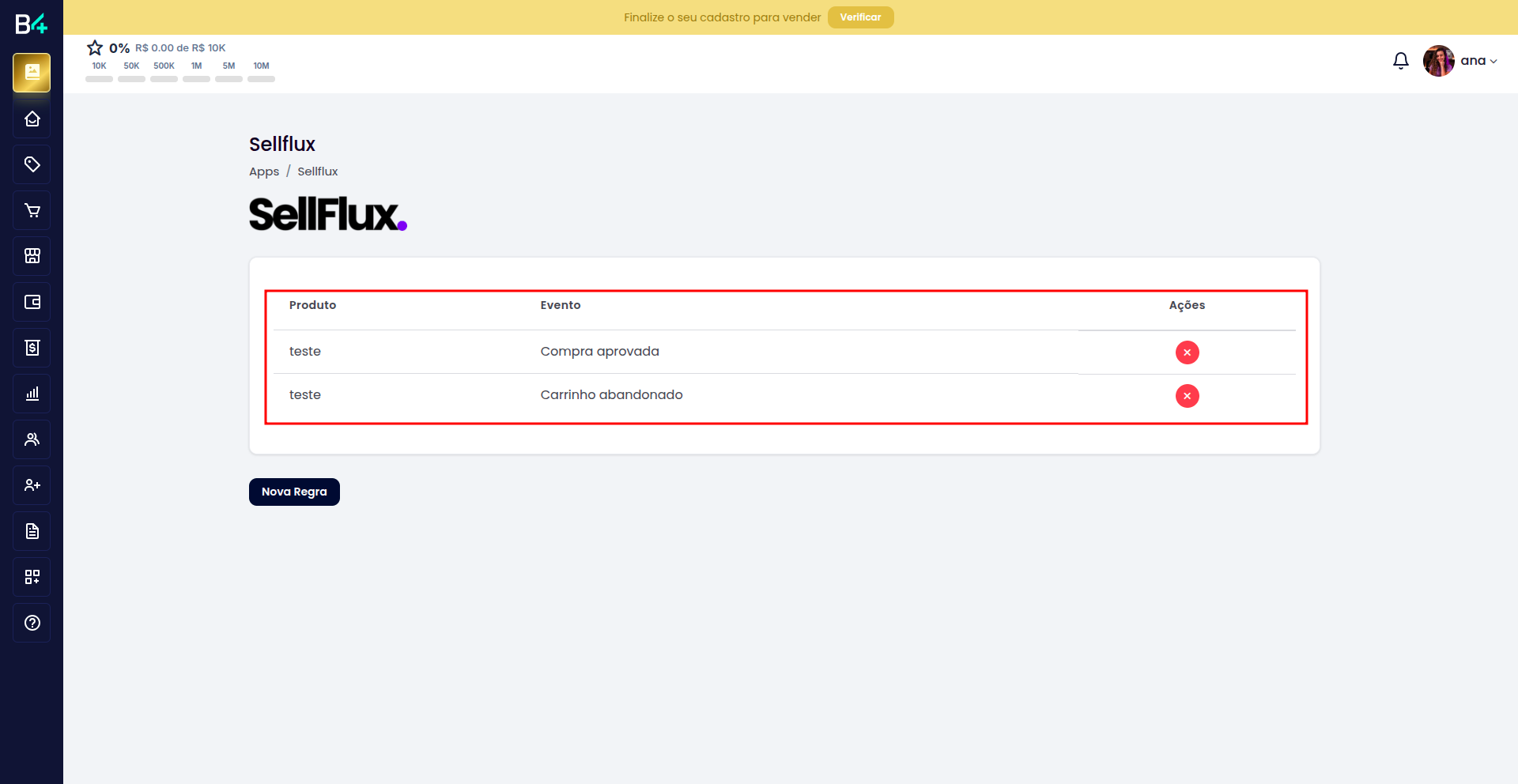Click the 500K milestone bar
The image size is (1518, 784).
164,79
